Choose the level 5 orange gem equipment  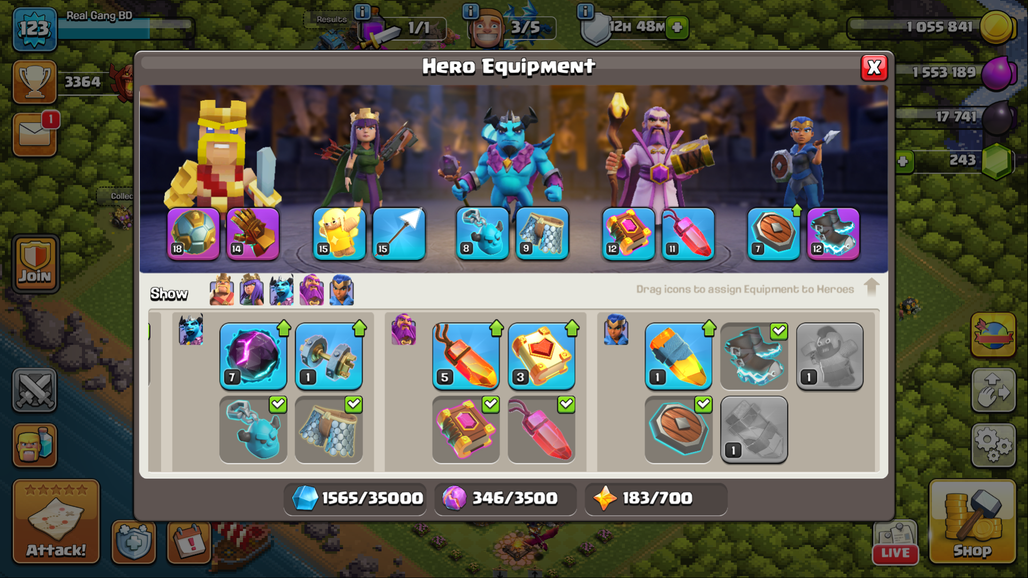click(x=466, y=356)
